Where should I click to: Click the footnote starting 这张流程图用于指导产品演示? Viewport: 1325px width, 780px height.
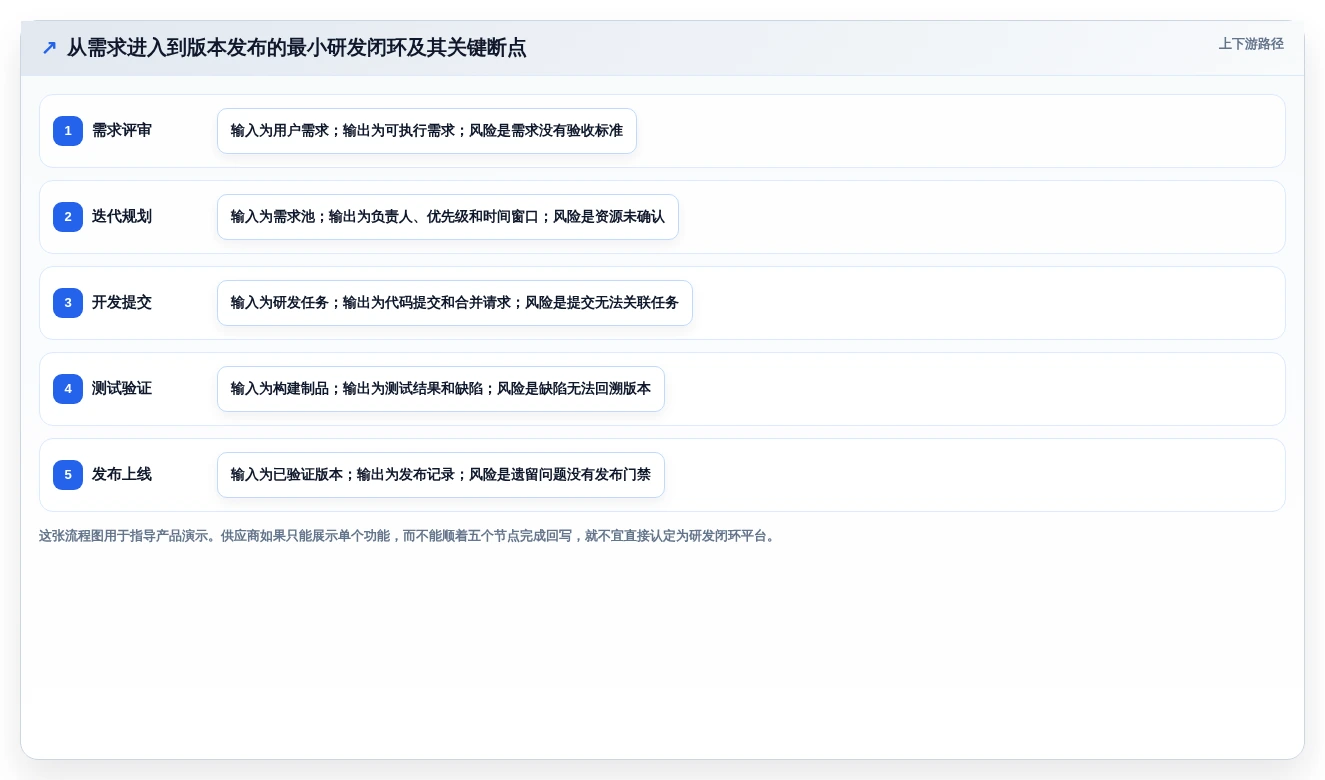click(x=408, y=536)
